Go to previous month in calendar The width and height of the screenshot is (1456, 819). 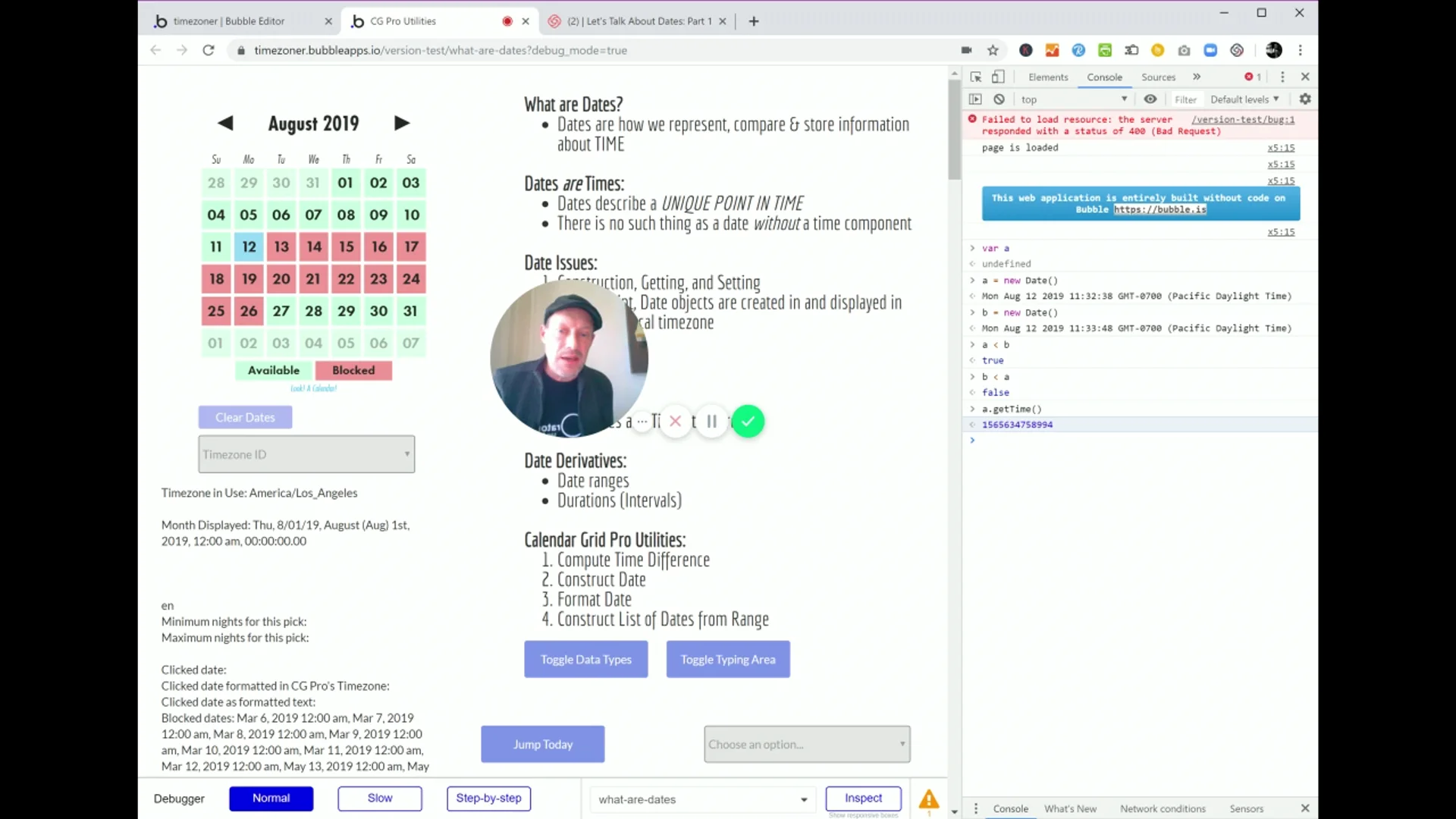click(225, 123)
